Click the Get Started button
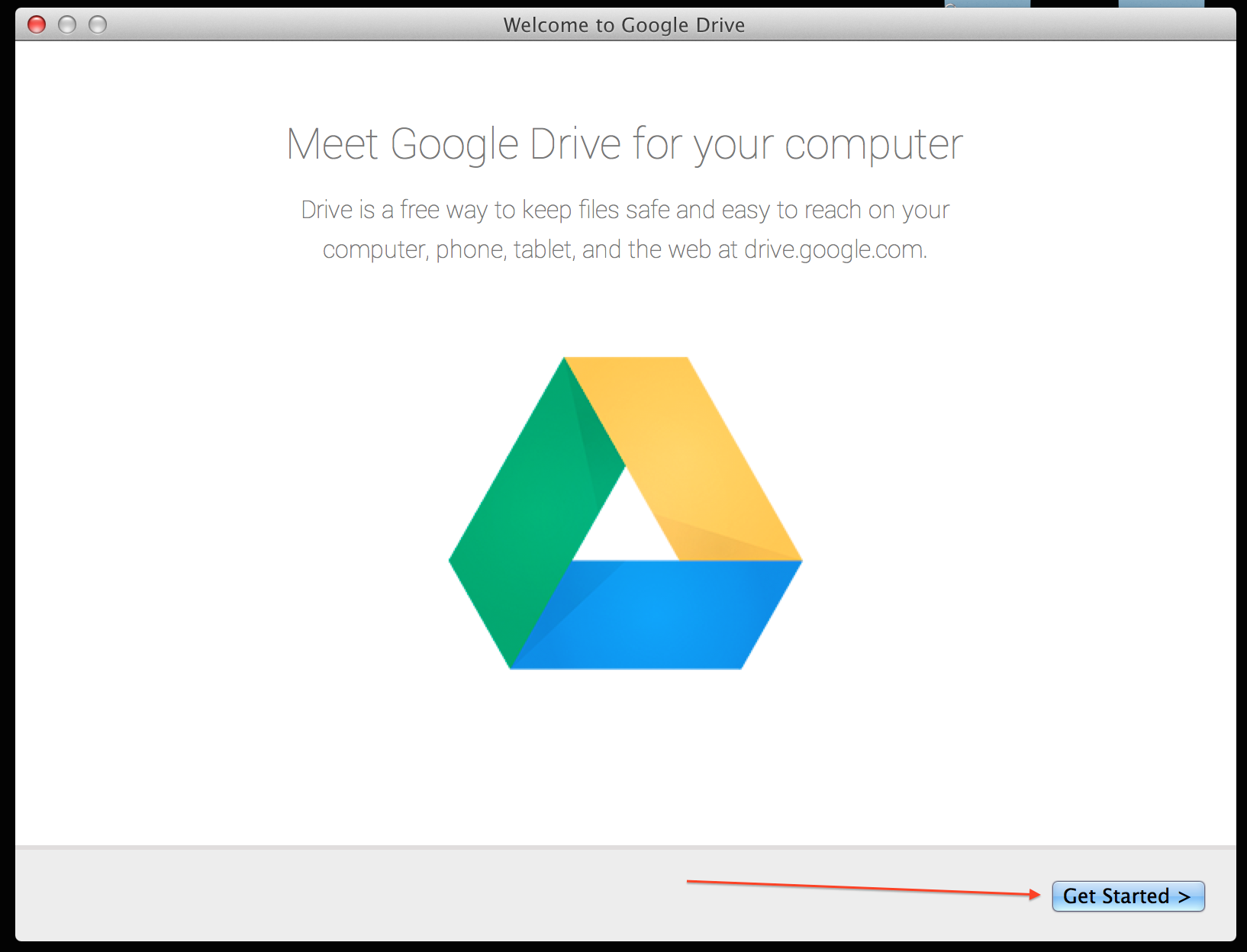This screenshot has height=952, width=1247. point(1128,896)
